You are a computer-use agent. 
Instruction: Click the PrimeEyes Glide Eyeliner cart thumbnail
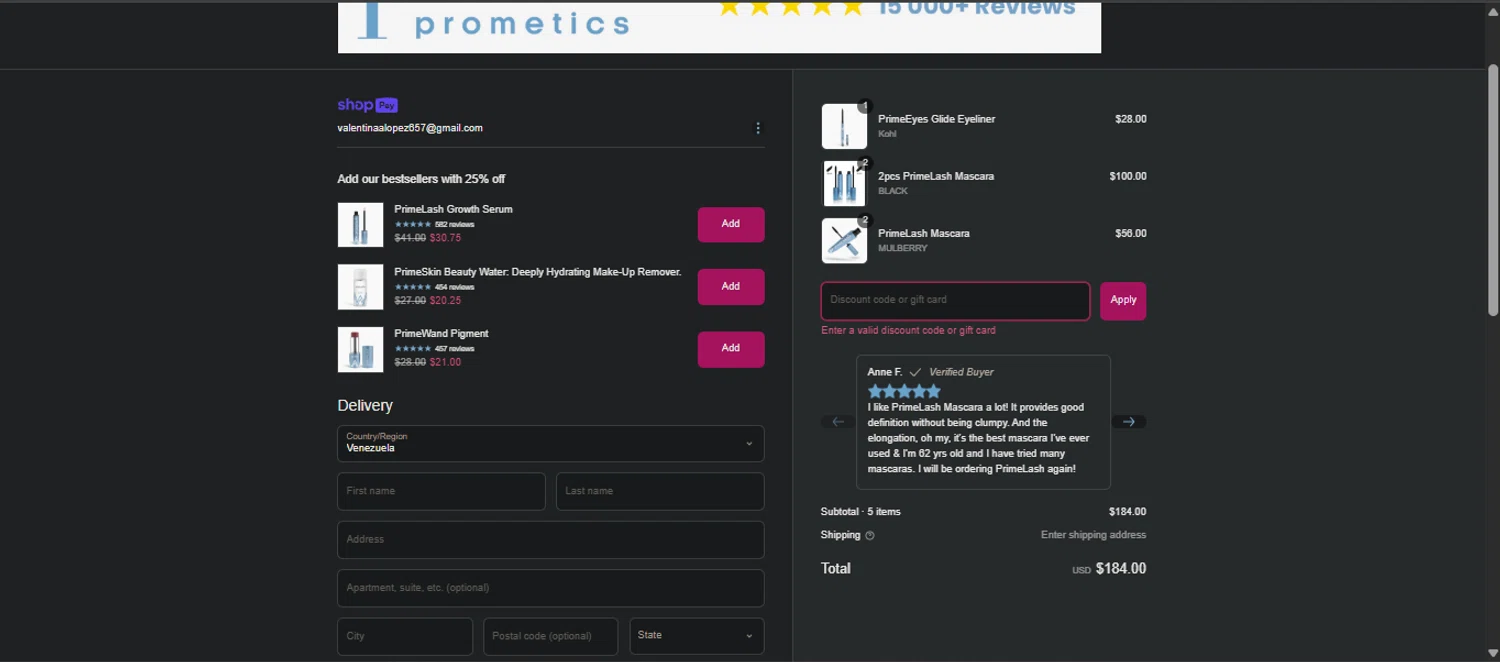point(844,126)
